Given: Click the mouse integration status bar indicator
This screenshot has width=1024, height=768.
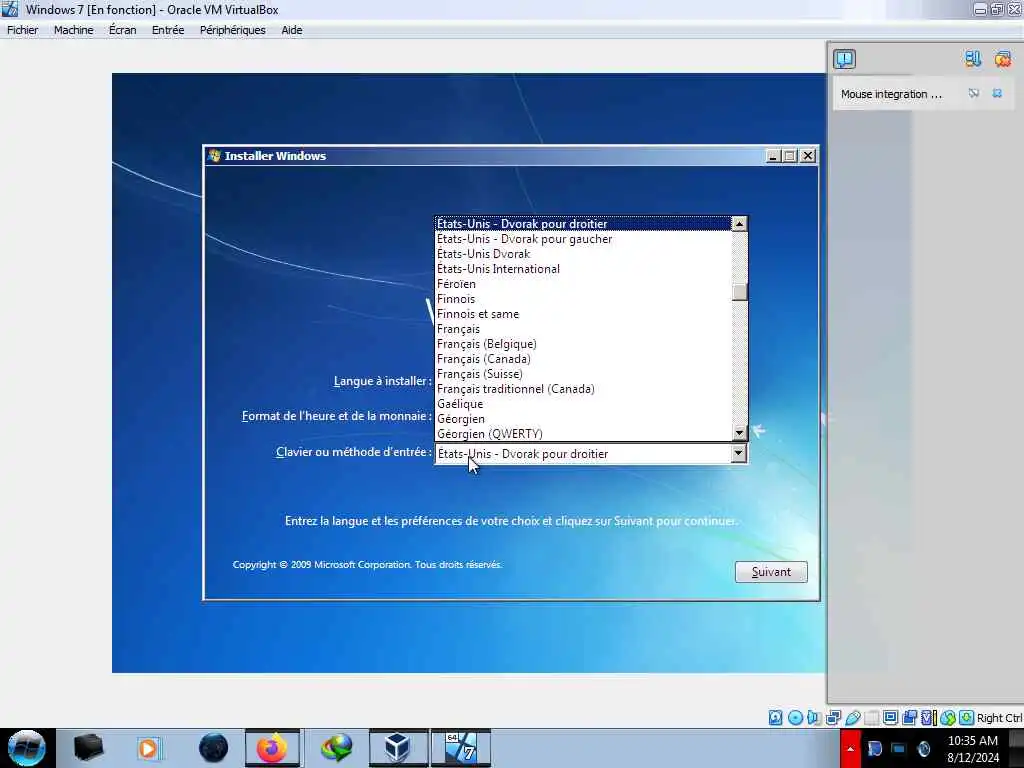Looking at the screenshot, I should pyautogui.click(x=948, y=718).
